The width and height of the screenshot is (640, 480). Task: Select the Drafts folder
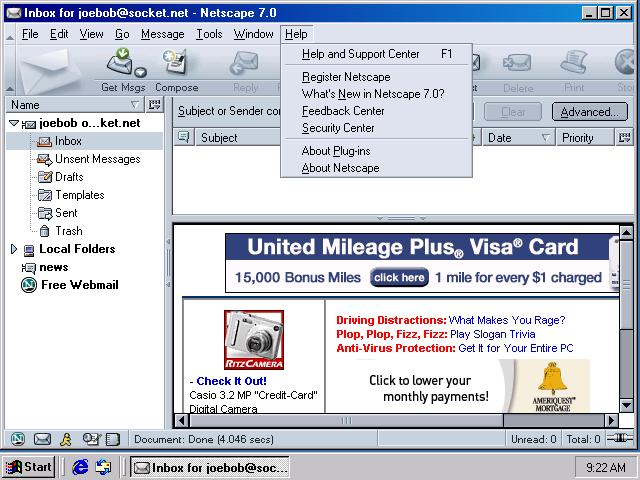(x=60, y=177)
